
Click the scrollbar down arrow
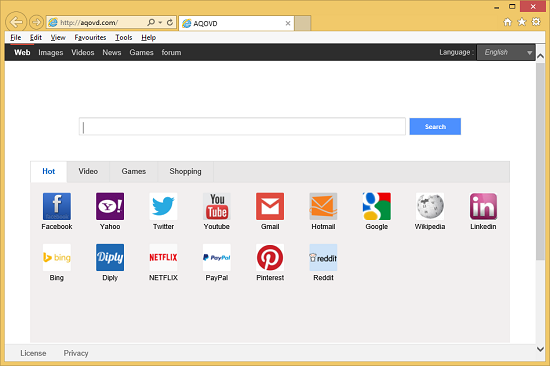pyautogui.click(x=541, y=349)
